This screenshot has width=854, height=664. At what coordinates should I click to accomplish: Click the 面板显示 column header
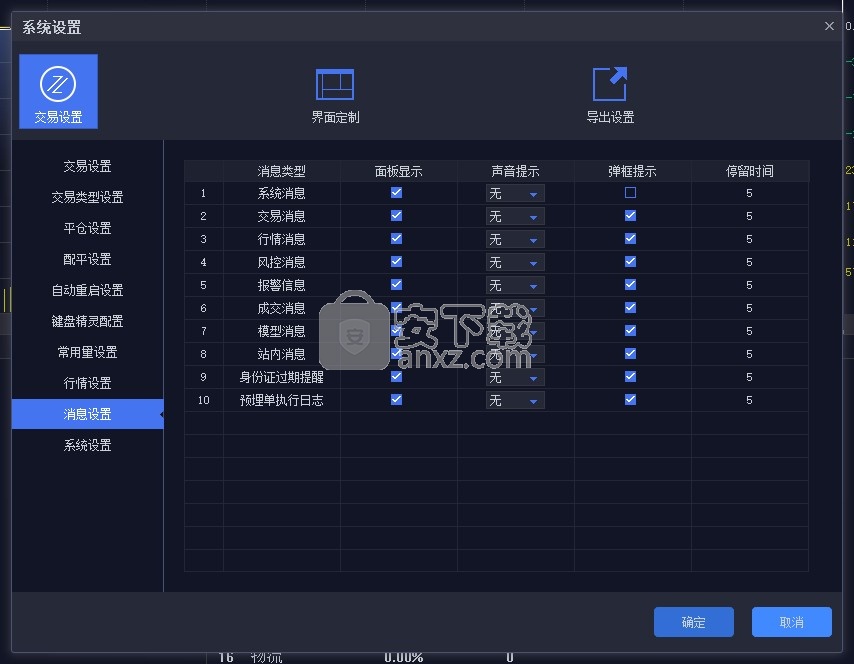[399, 171]
